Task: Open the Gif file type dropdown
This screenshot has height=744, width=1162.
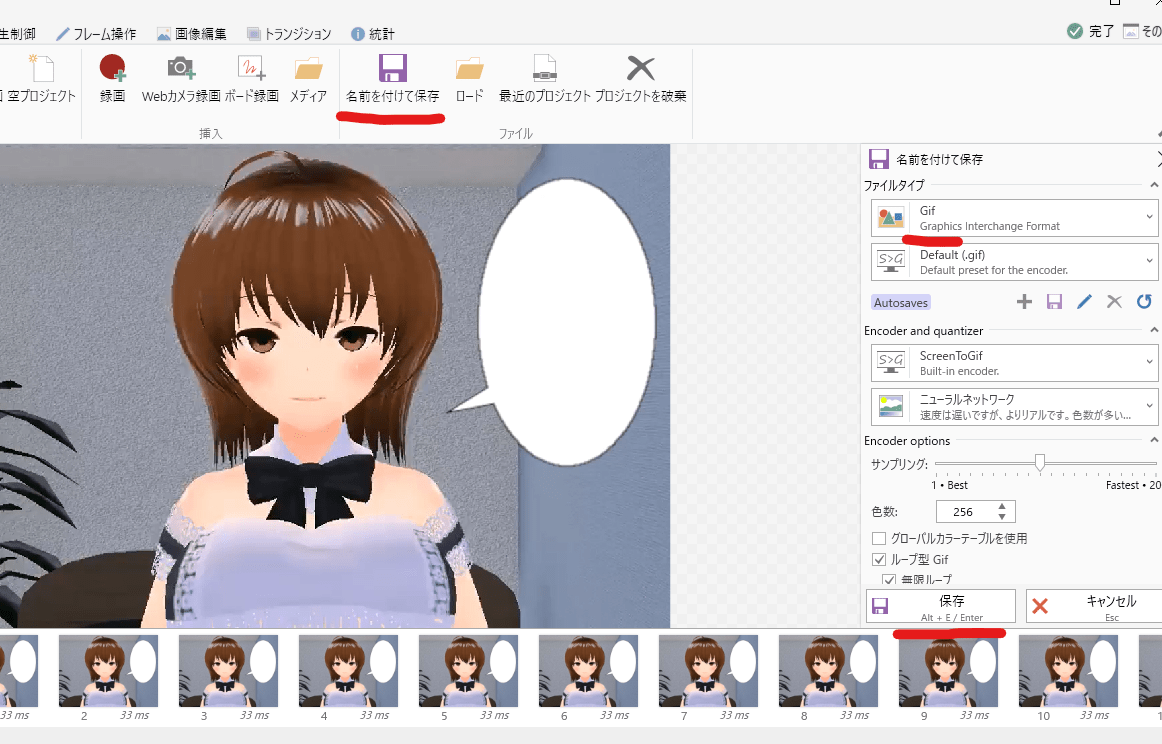Action: point(1014,218)
